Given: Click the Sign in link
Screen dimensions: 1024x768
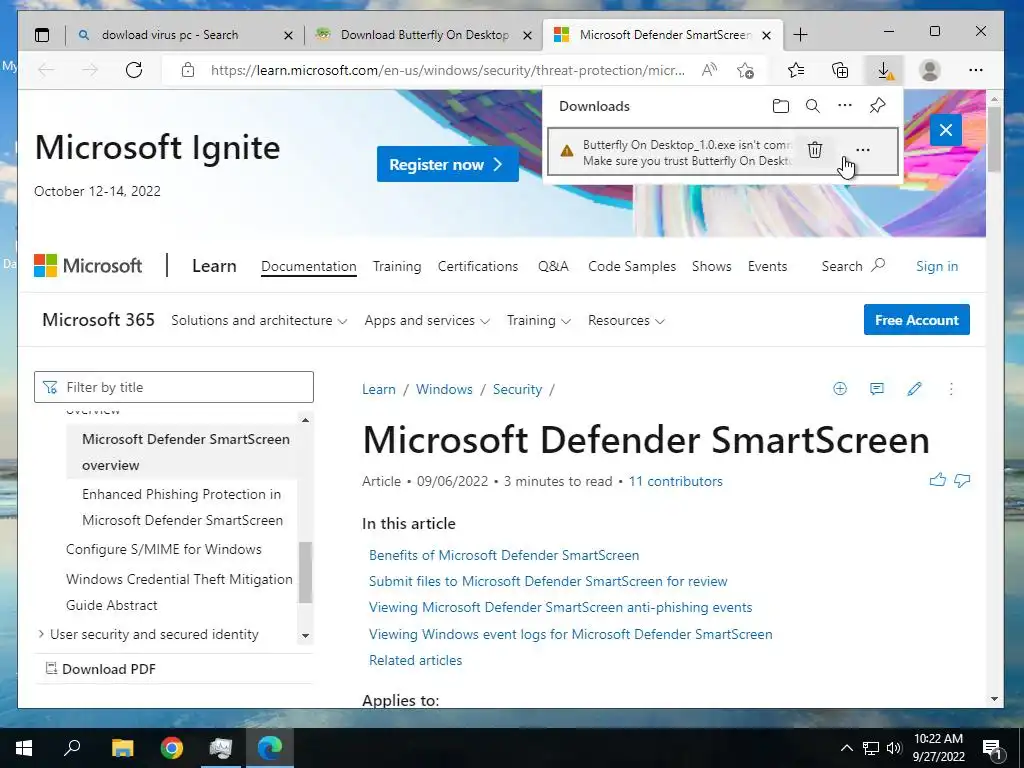Looking at the screenshot, I should (936, 266).
